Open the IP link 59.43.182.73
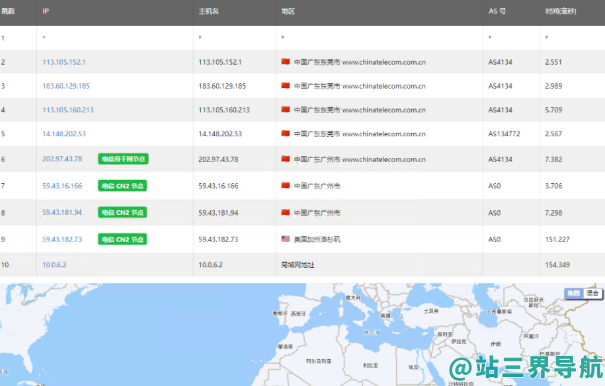The width and height of the screenshot is (605, 386). [62, 239]
